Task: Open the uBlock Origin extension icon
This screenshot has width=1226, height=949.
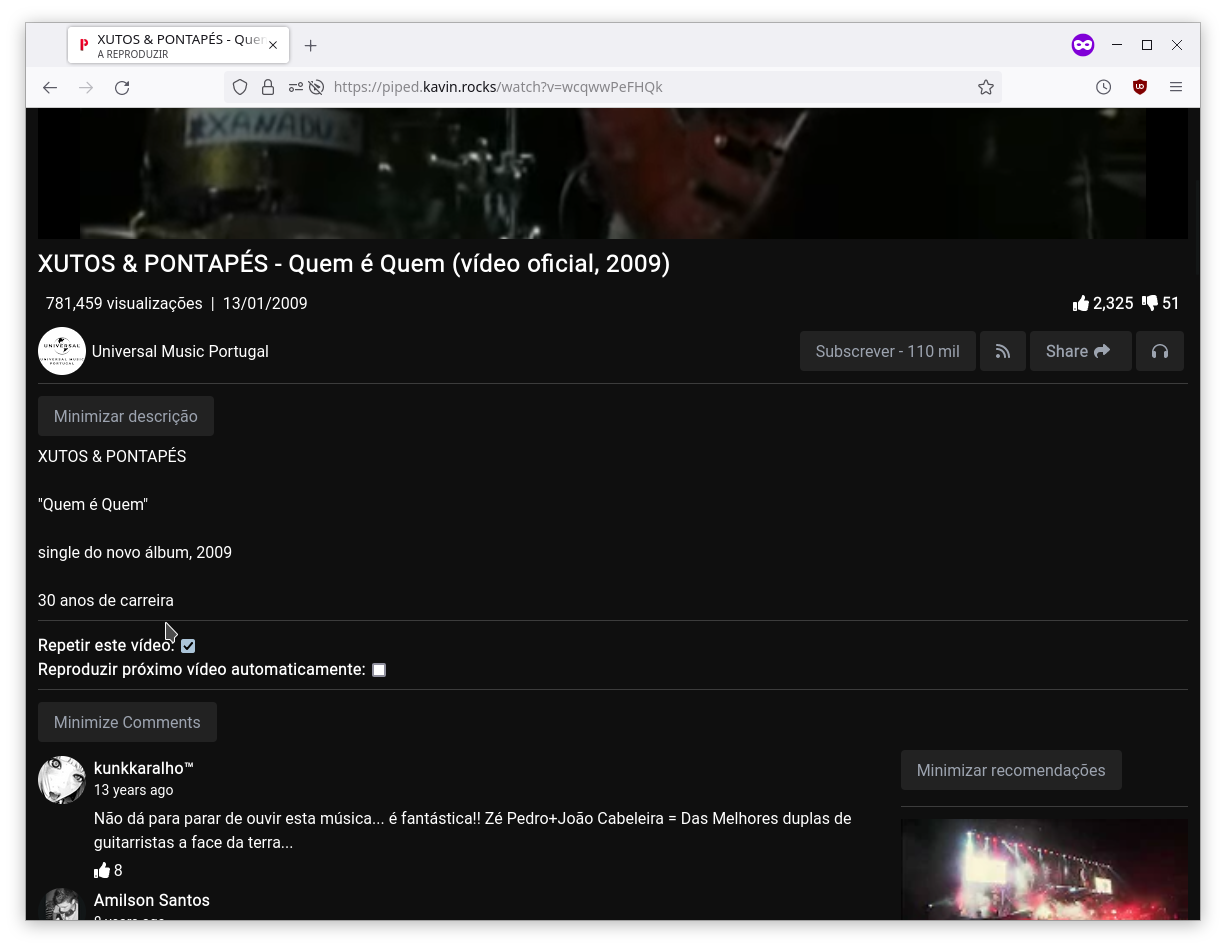Action: [x=1140, y=87]
